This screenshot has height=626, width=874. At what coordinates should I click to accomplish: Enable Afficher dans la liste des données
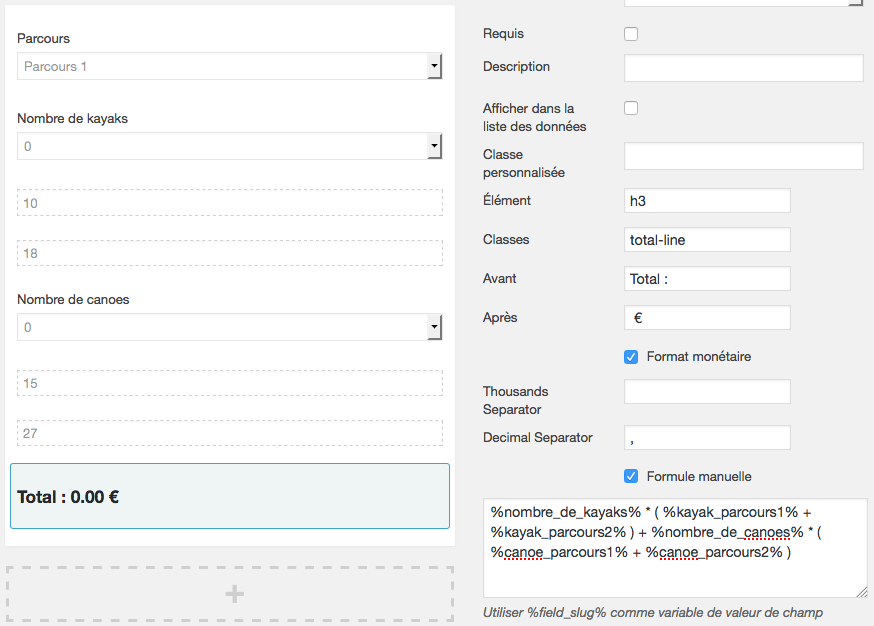[x=631, y=108]
